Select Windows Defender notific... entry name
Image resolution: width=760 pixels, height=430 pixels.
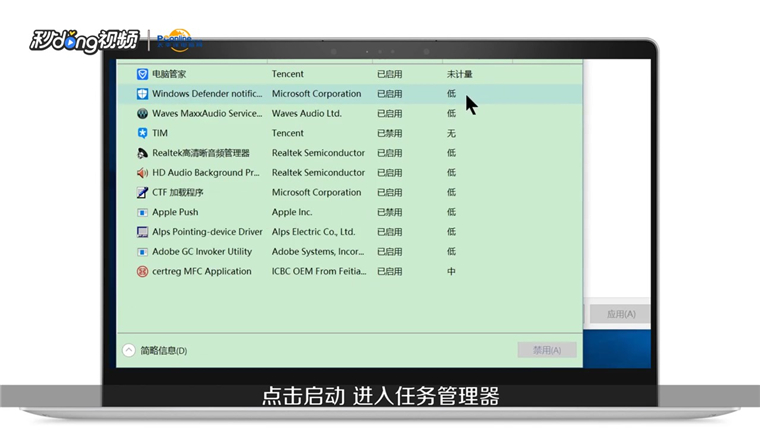click(207, 94)
